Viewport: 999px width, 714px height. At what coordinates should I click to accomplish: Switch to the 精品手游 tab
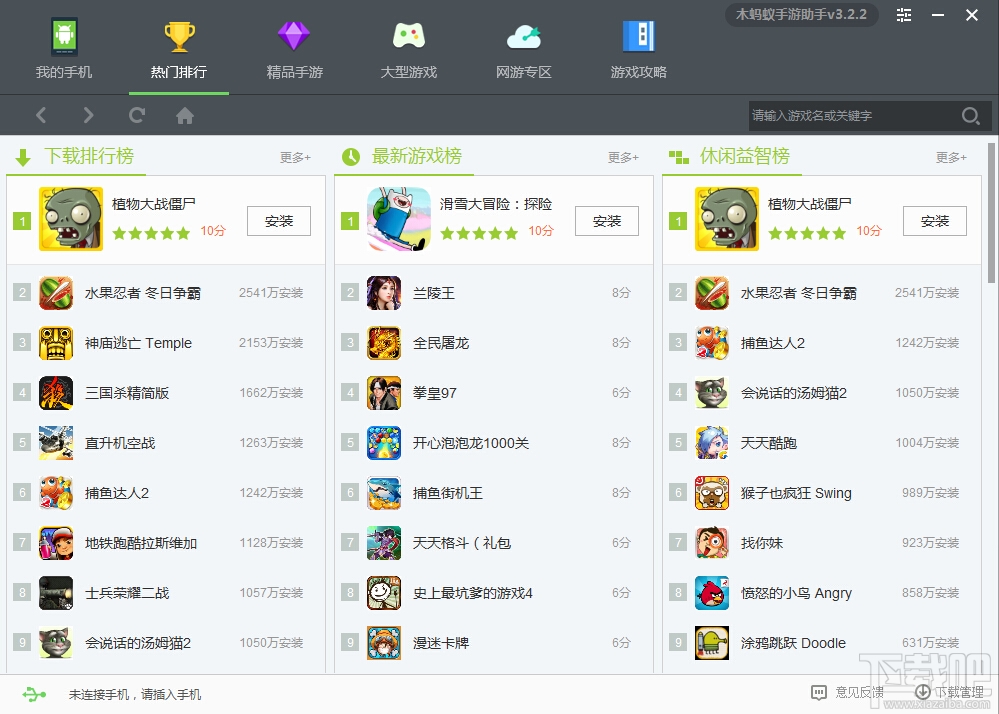point(294,50)
